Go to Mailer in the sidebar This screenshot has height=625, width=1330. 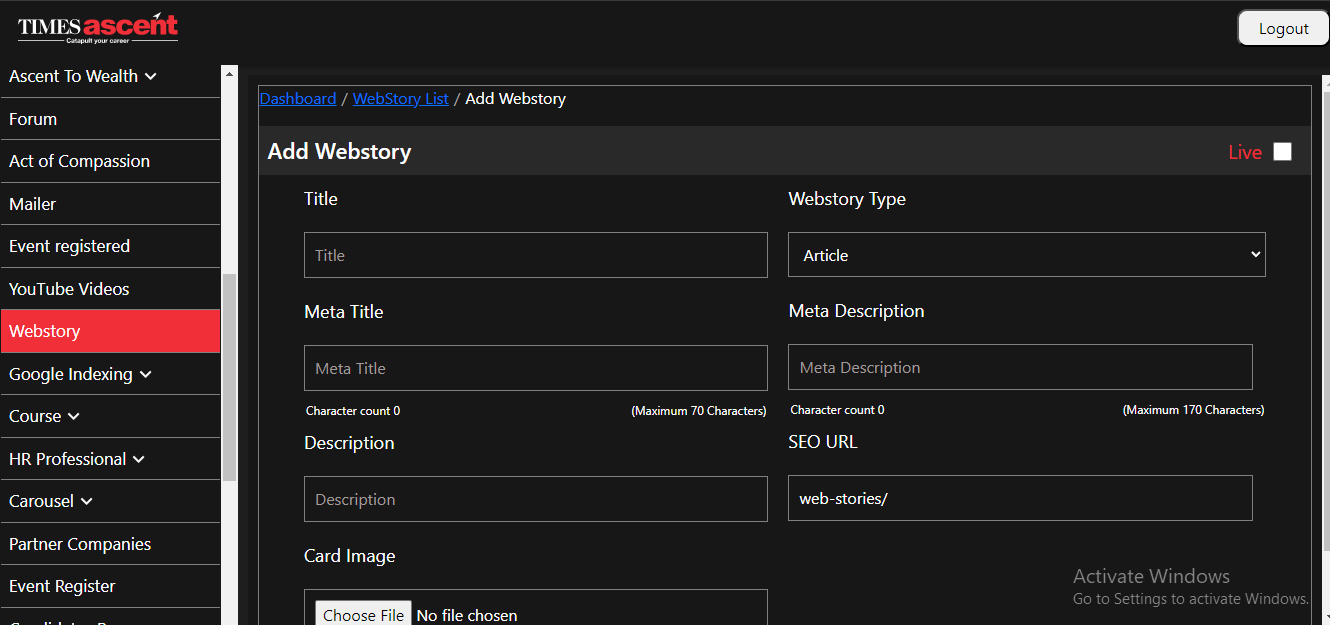tap(110, 204)
